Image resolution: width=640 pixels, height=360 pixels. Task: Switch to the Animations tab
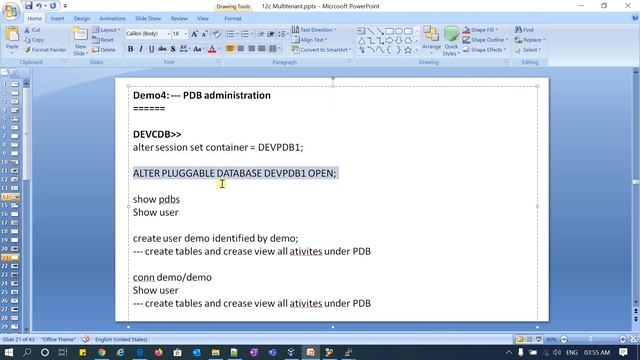pyautogui.click(x=112, y=18)
